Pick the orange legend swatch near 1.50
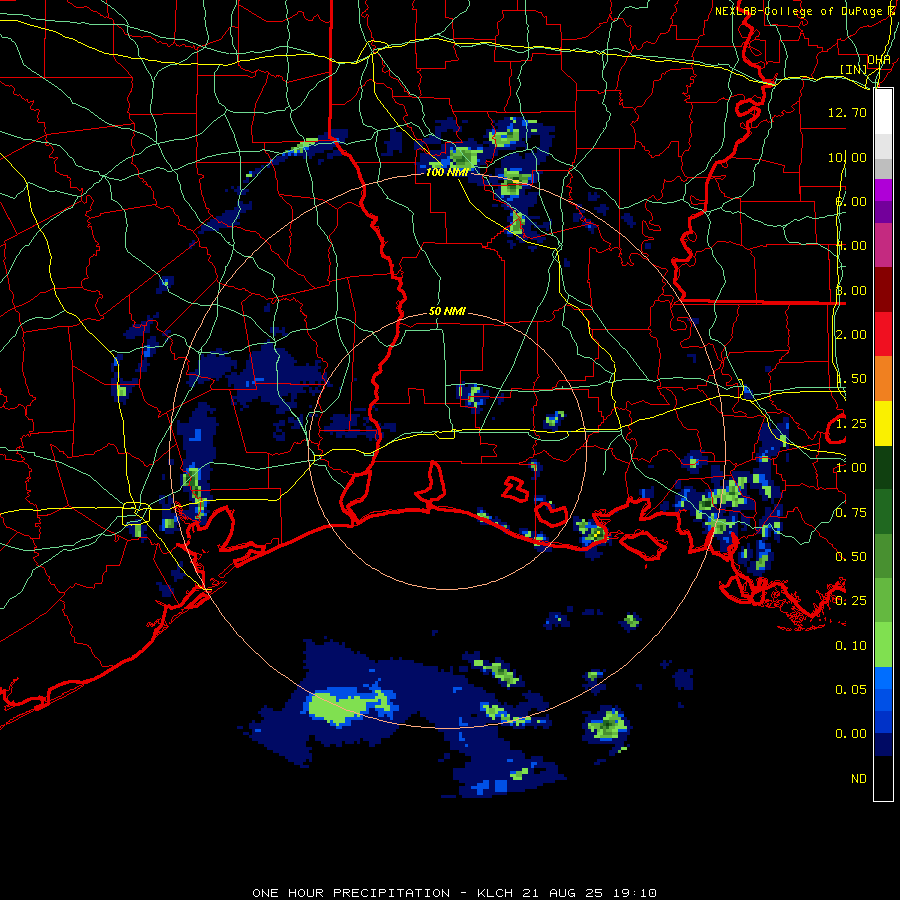The height and width of the screenshot is (900, 900). pos(883,378)
